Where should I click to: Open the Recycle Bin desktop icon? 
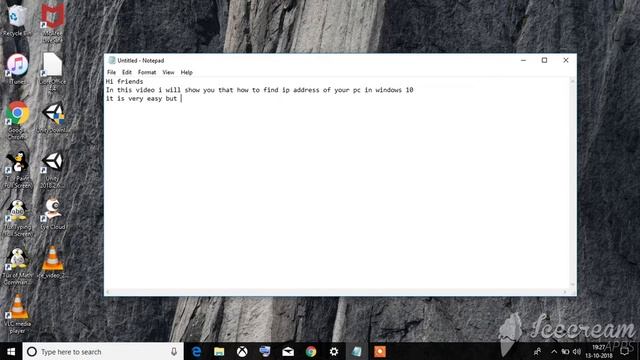[x=17, y=20]
